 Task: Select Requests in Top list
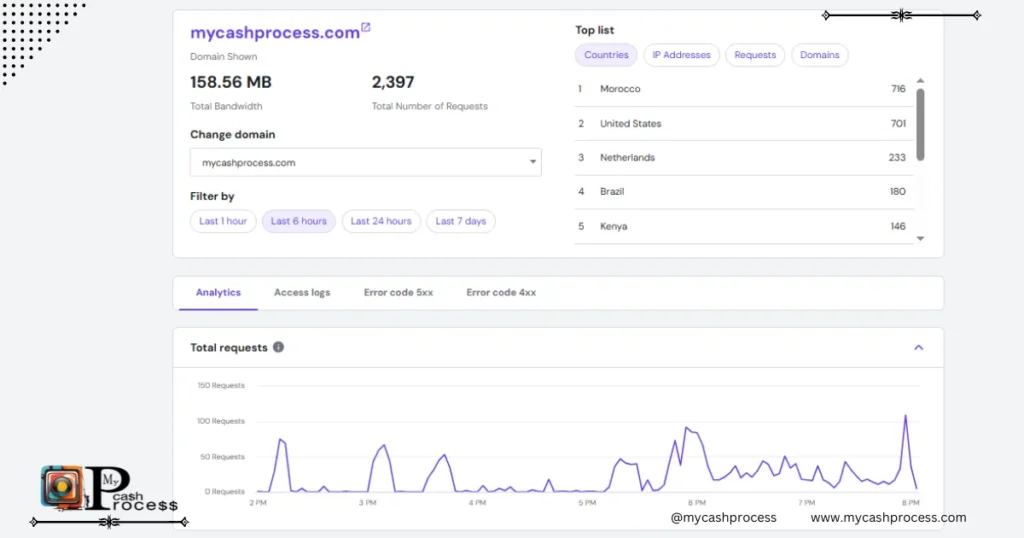(755, 55)
